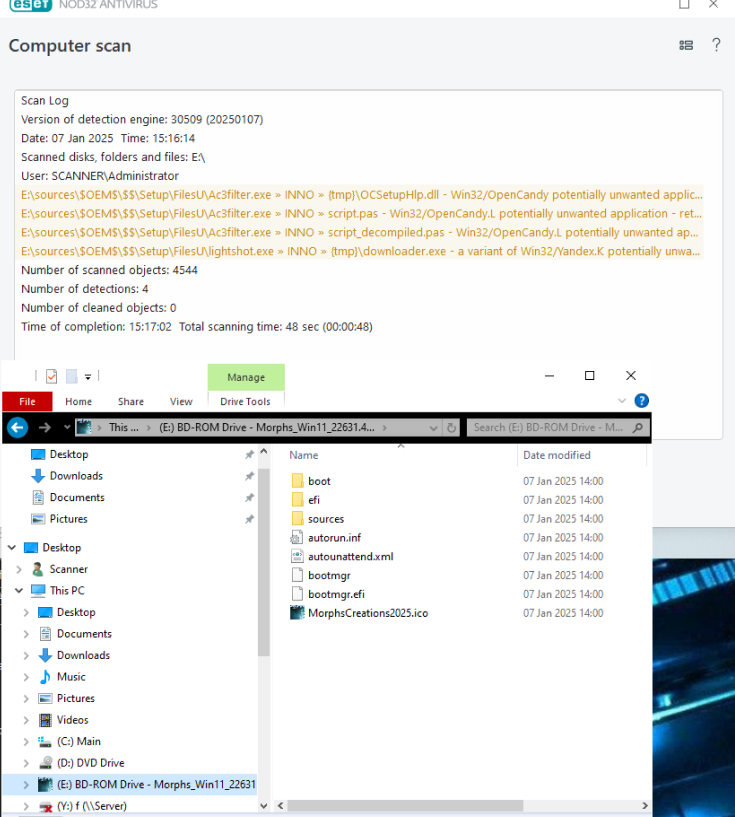Expand the (C:) Main drive node
Image resolution: width=735 pixels, height=817 pixels.
26,742
